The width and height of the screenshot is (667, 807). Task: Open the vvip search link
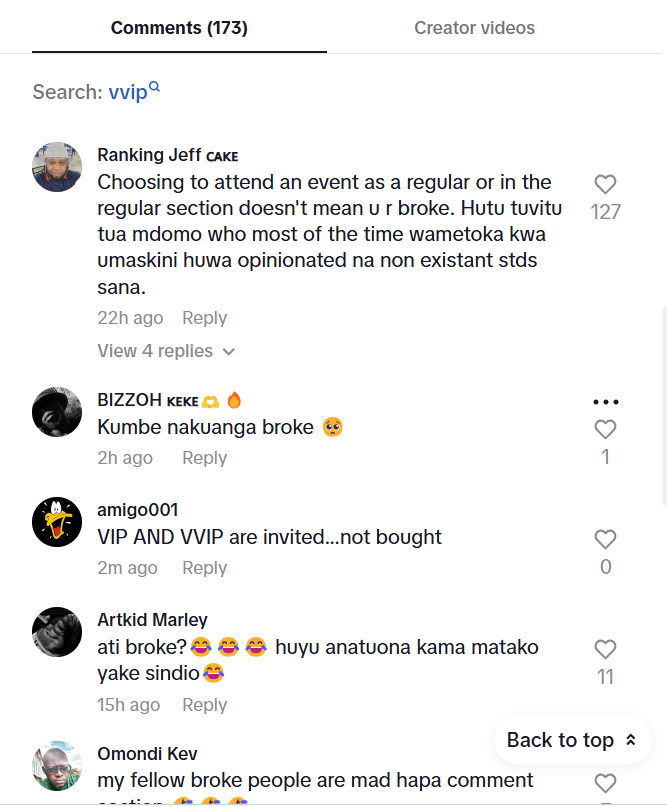(127, 93)
